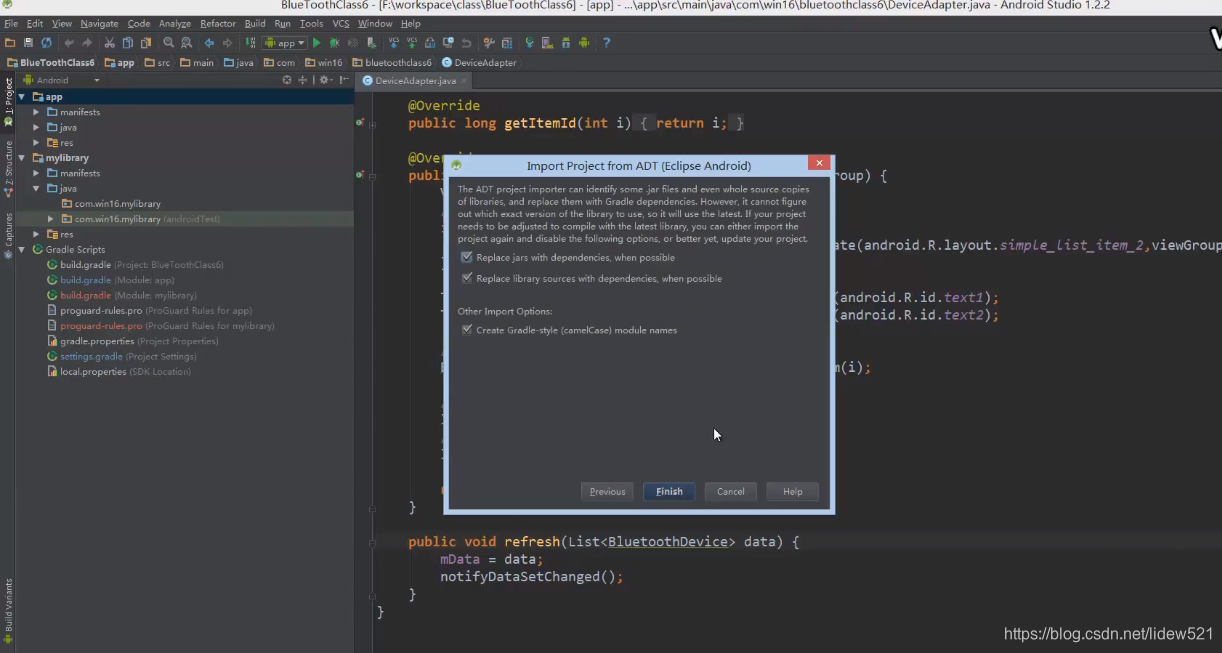Uncheck Replace library sources with dependencies option
The height and width of the screenshot is (653, 1222).
467,278
